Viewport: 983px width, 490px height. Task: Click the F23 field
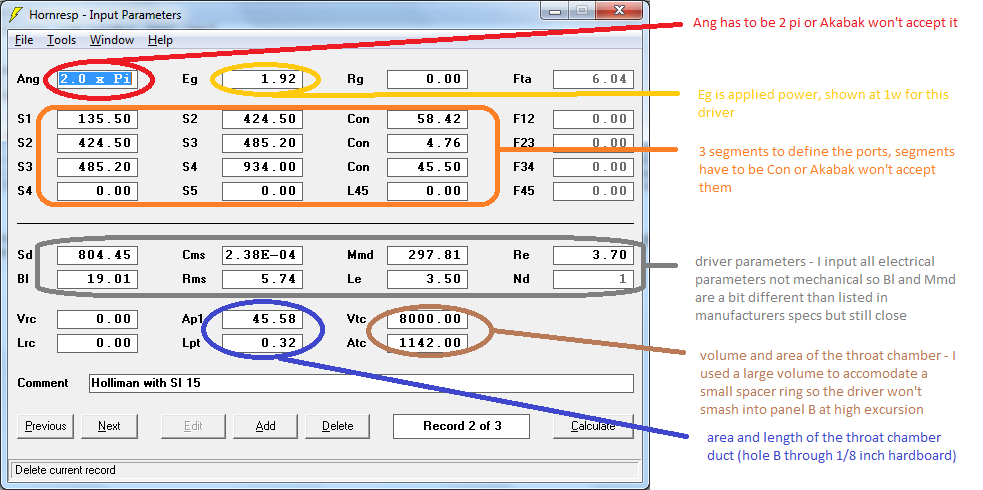point(593,143)
